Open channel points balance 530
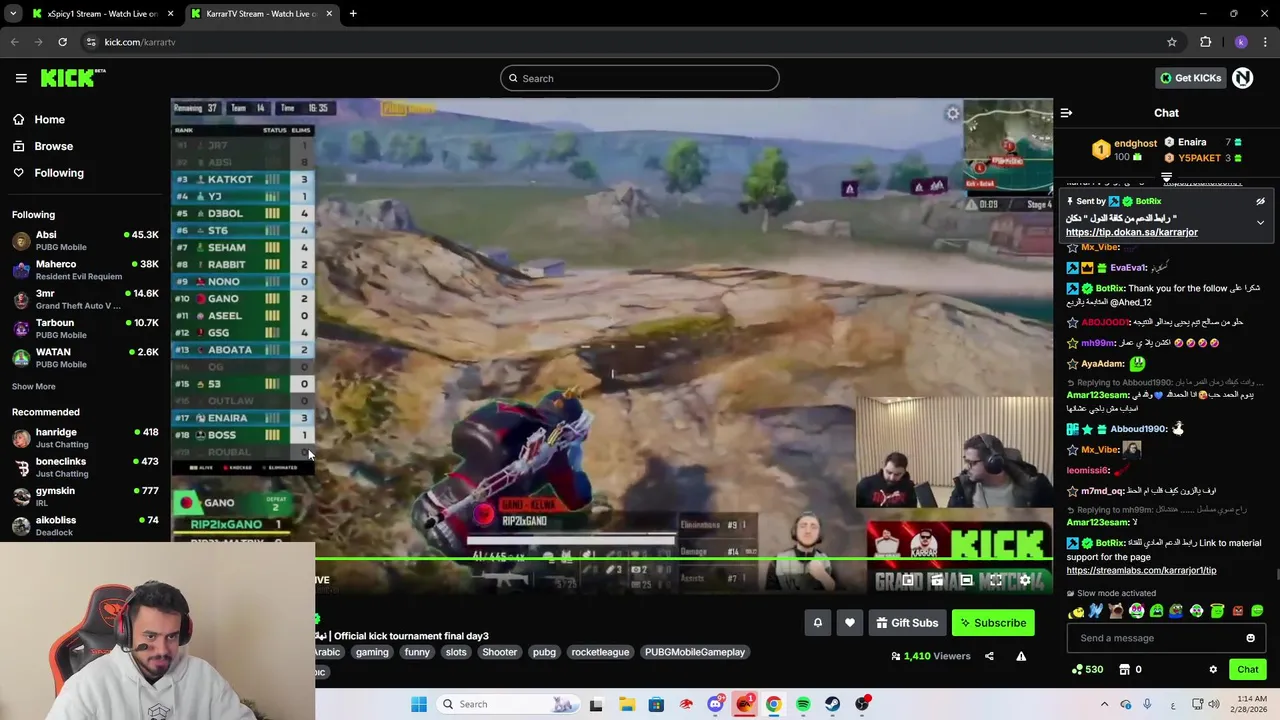 pos(1087,669)
